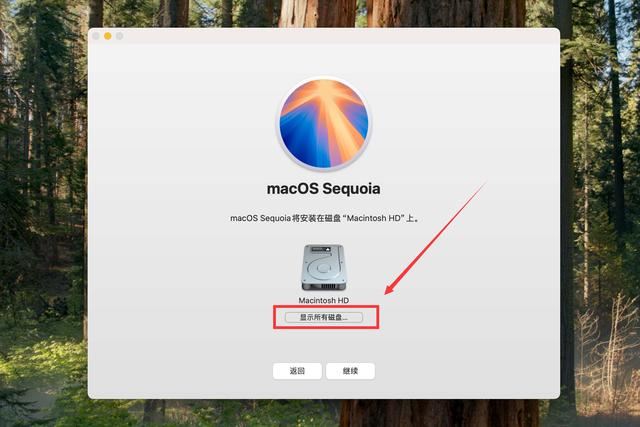The height and width of the screenshot is (427, 640).
Task: Show all disks via 显示所有磁盘 button
Action: [x=324, y=317]
